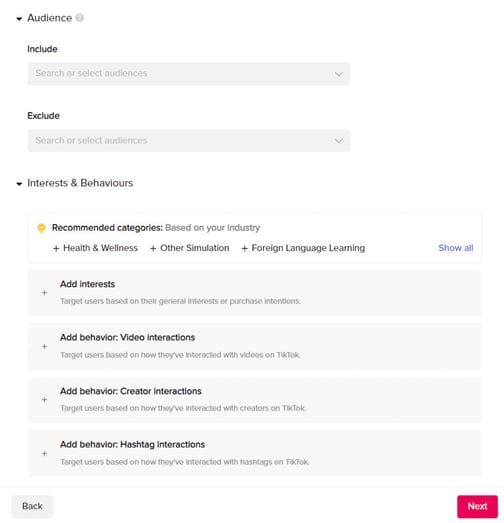Focus the Include search audiences field
The width and height of the screenshot is (504, 523).
[189, 74]
